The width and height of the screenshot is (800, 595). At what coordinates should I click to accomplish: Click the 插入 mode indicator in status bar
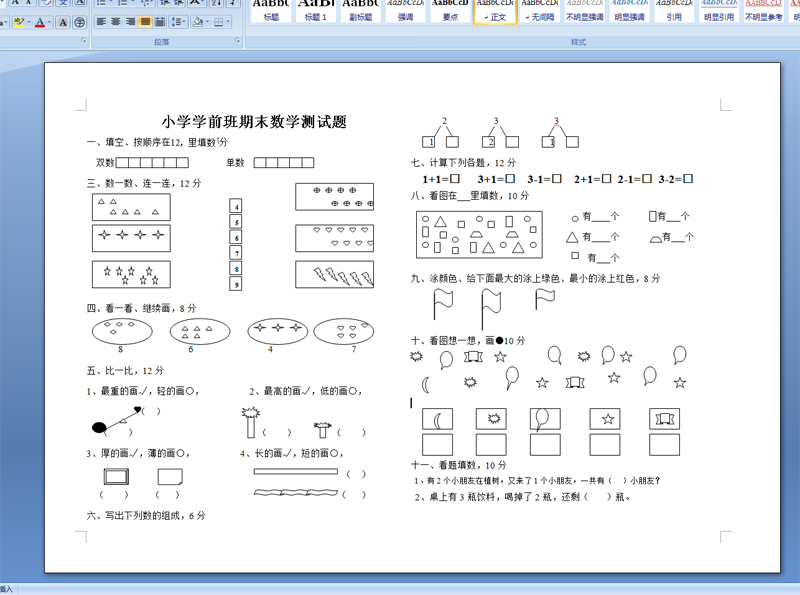6,590
